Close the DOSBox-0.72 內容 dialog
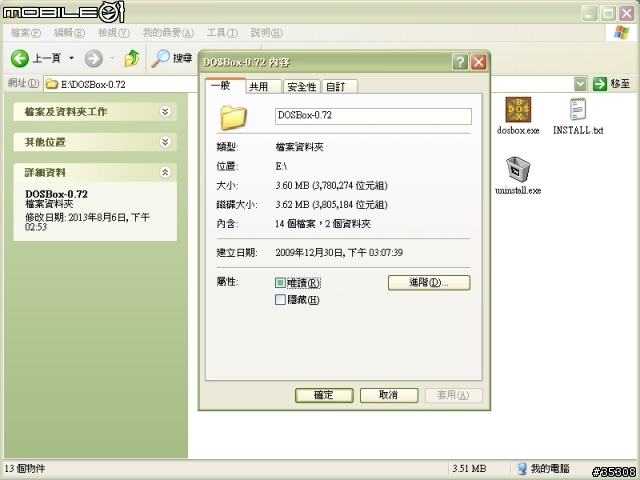640x480 pixels. (478, 62)
